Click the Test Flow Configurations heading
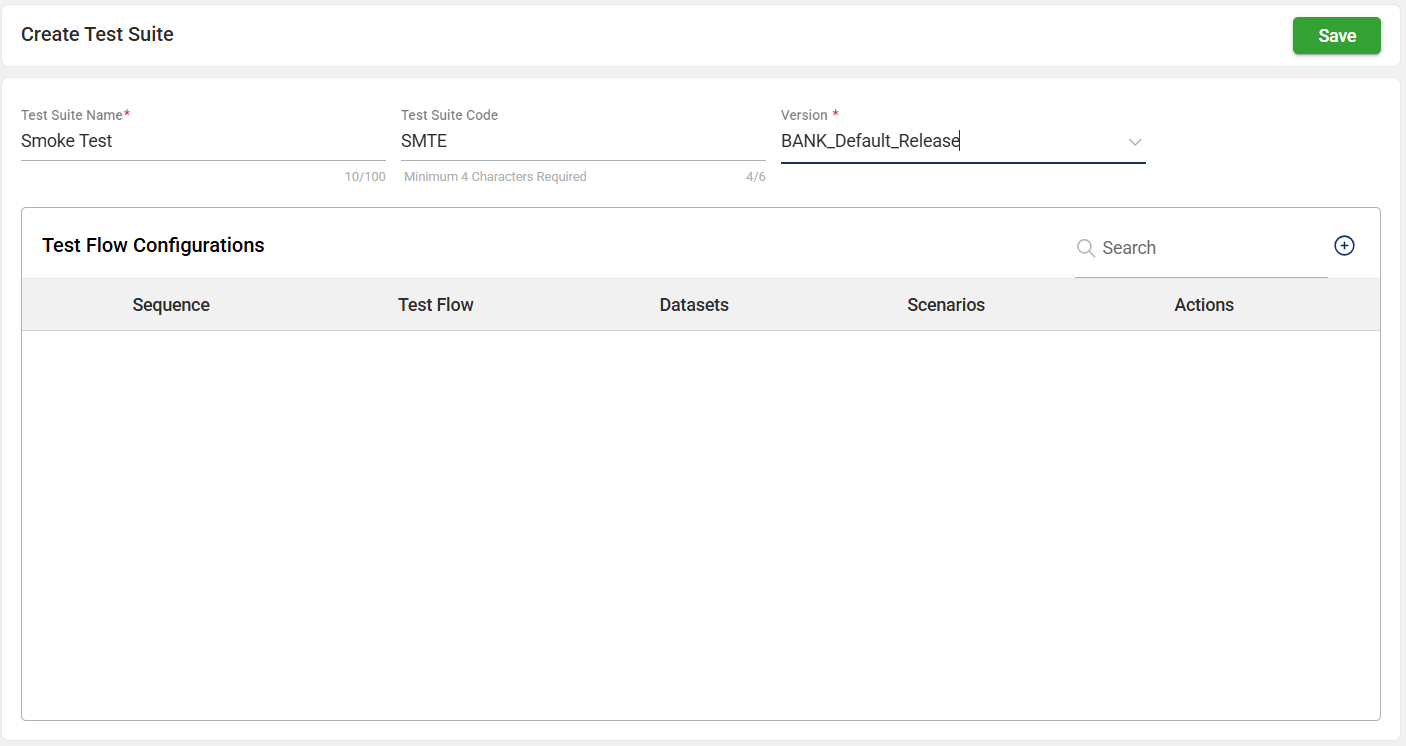The height and width of the screenshot is (746, 1406). [153, 245]
